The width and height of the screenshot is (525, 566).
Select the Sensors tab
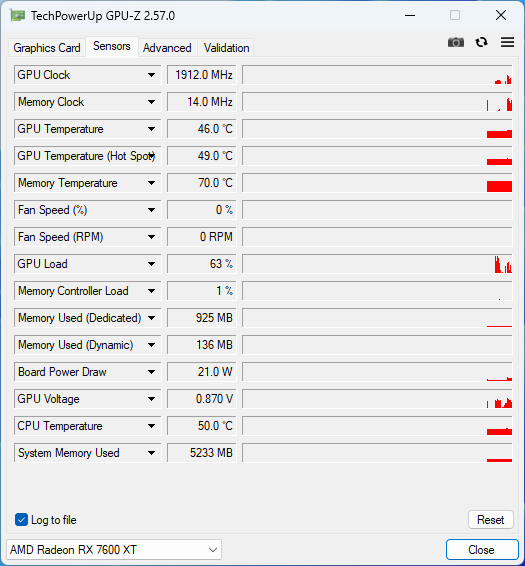tap(112, 47)
